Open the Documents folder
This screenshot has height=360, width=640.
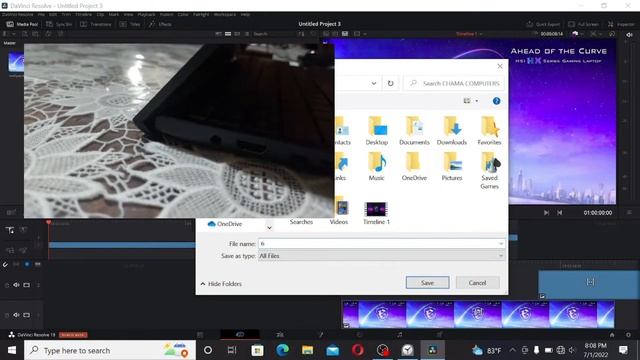click(414, 131)
